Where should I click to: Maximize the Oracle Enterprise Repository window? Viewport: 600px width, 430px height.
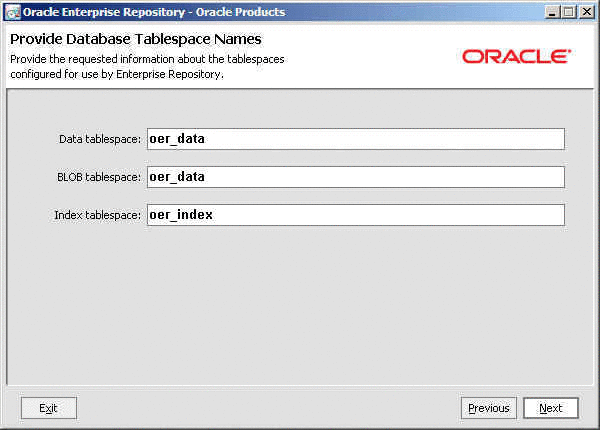(x=569, y=12)
